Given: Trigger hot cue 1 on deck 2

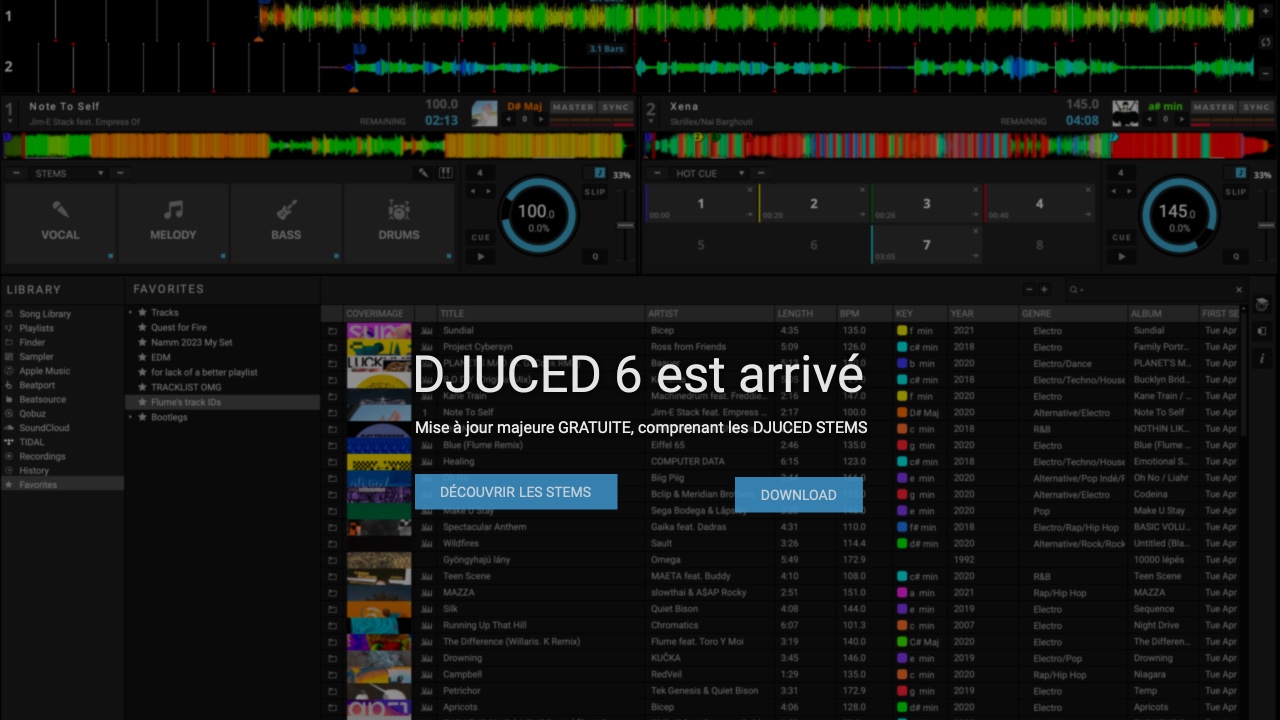Looking at the screenshot, I should [701, 204].
